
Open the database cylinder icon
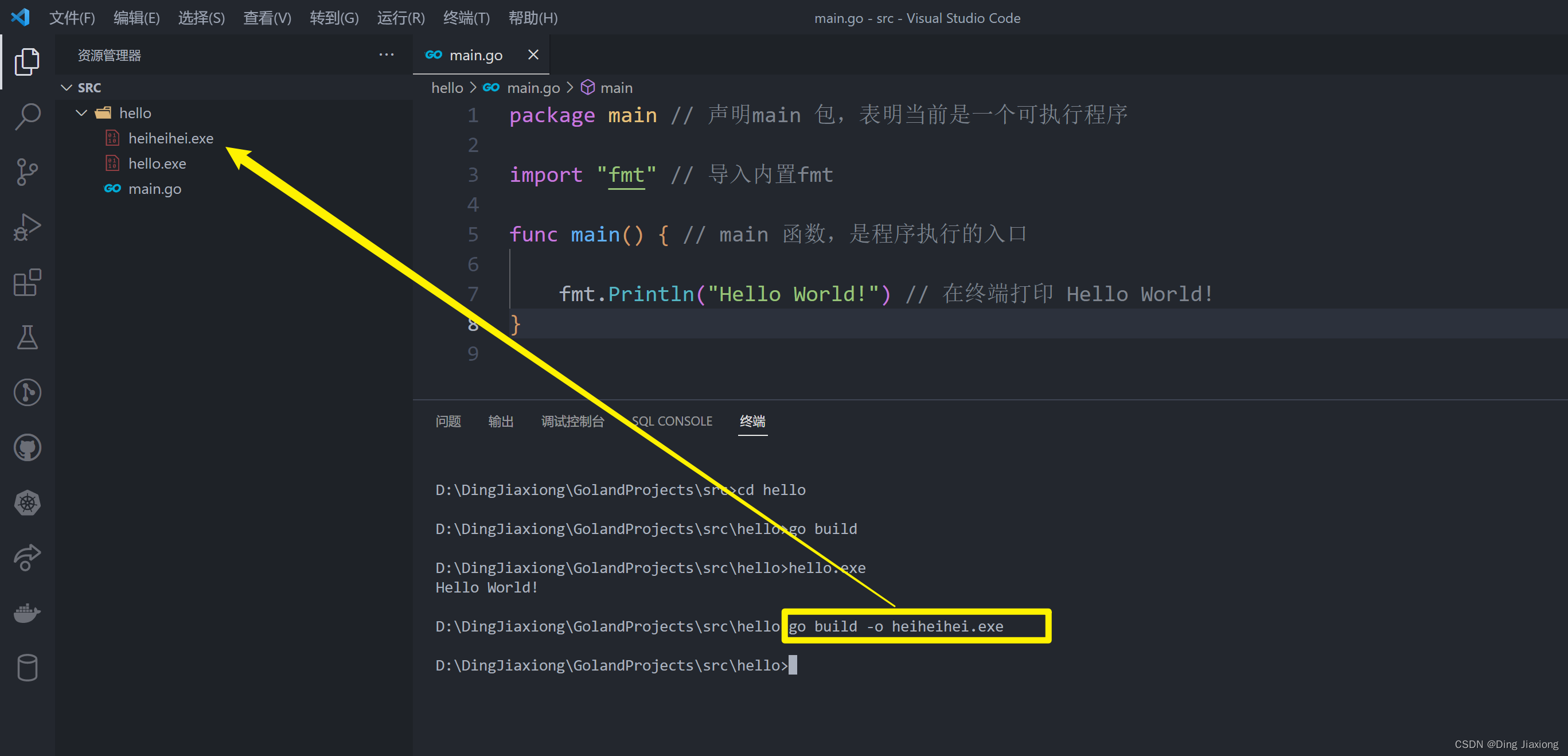point(27,668)
